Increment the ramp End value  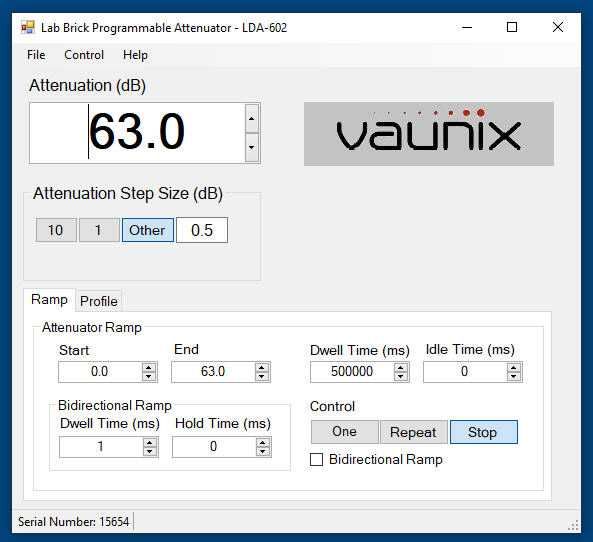click(x=262, y=367)
